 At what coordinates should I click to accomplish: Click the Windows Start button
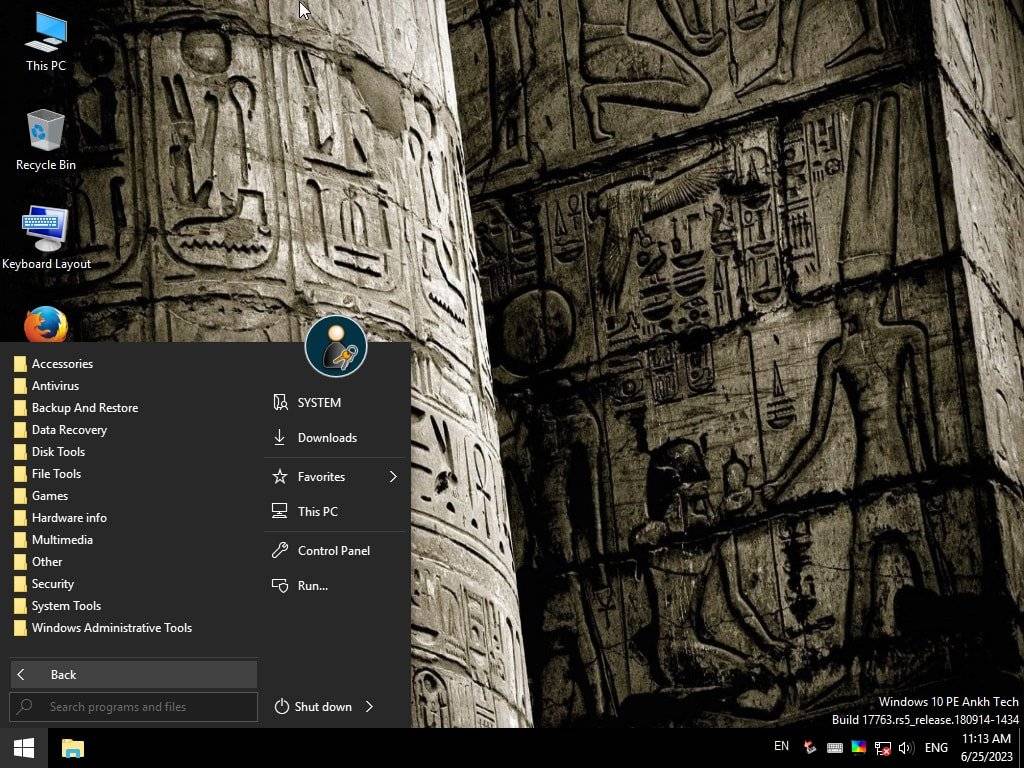[24, 748]
